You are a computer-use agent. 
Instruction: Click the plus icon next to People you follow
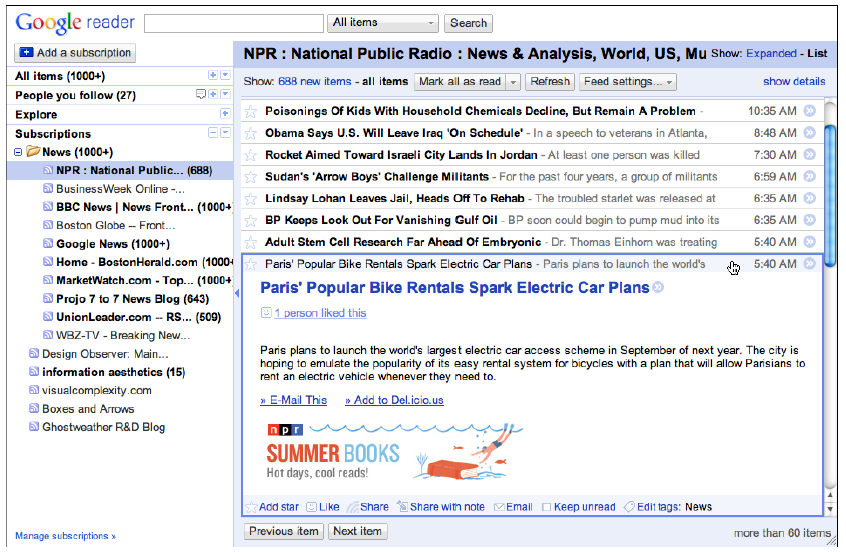[213, 94]
